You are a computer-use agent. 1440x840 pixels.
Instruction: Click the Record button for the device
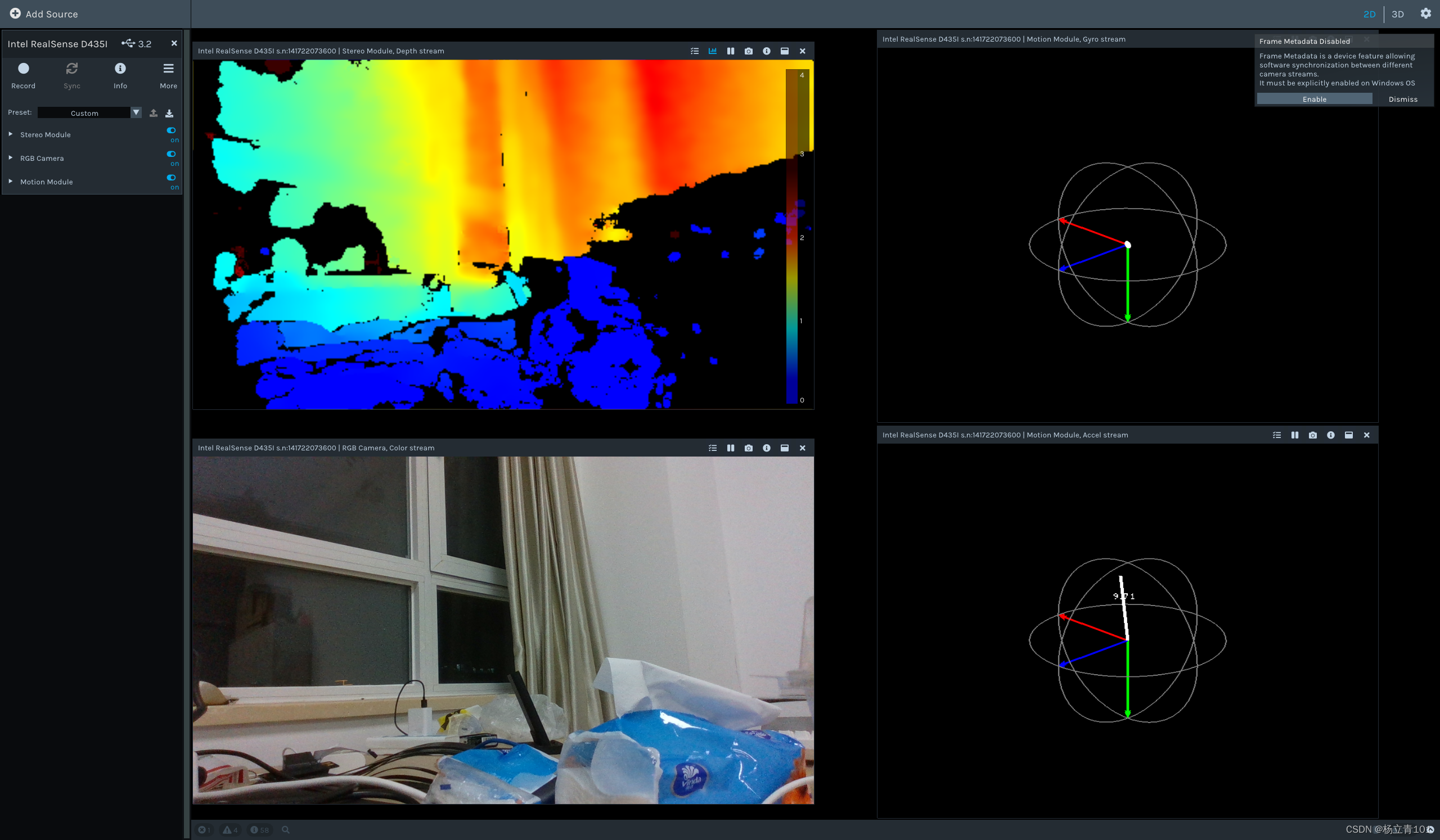point(23,69)
